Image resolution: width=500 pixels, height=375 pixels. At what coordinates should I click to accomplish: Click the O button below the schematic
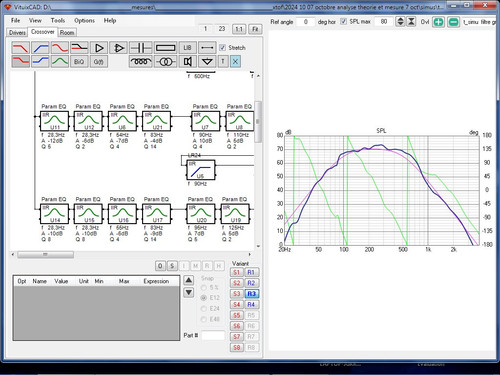(160, 266)
